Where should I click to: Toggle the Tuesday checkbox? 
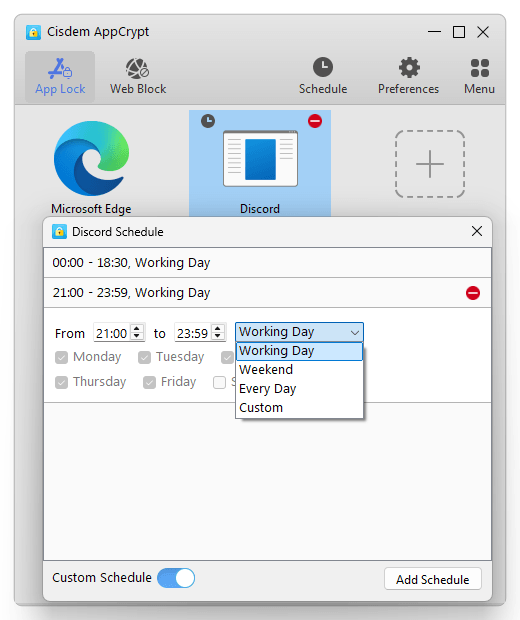click(x=144, y=357)
